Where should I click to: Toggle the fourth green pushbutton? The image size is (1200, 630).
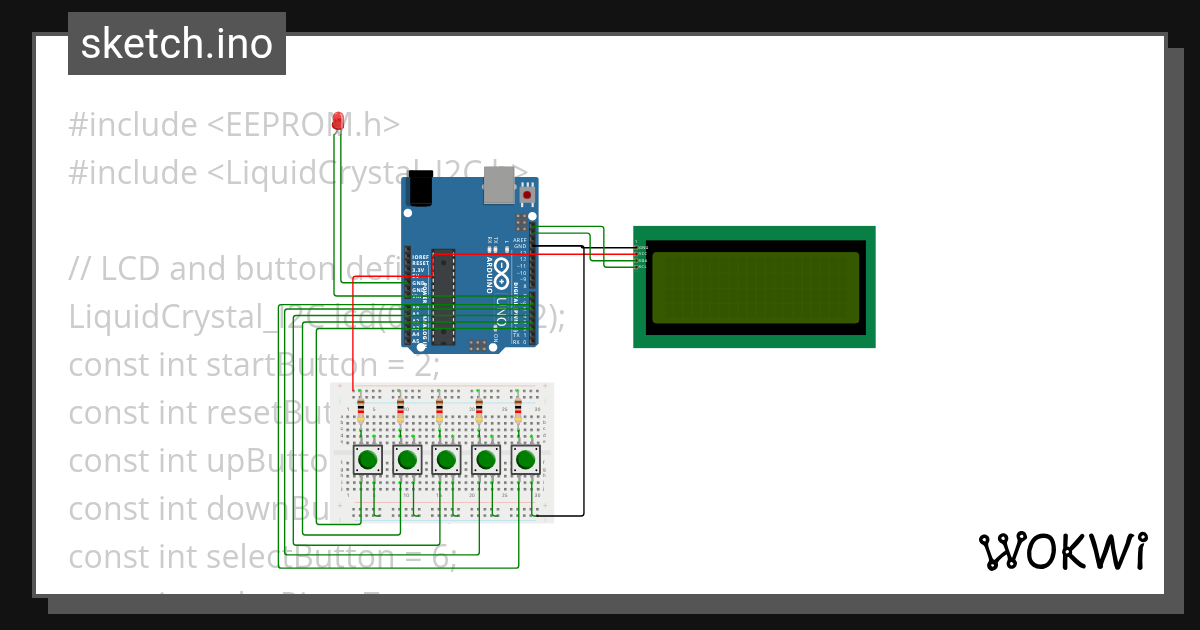(486, 460)
